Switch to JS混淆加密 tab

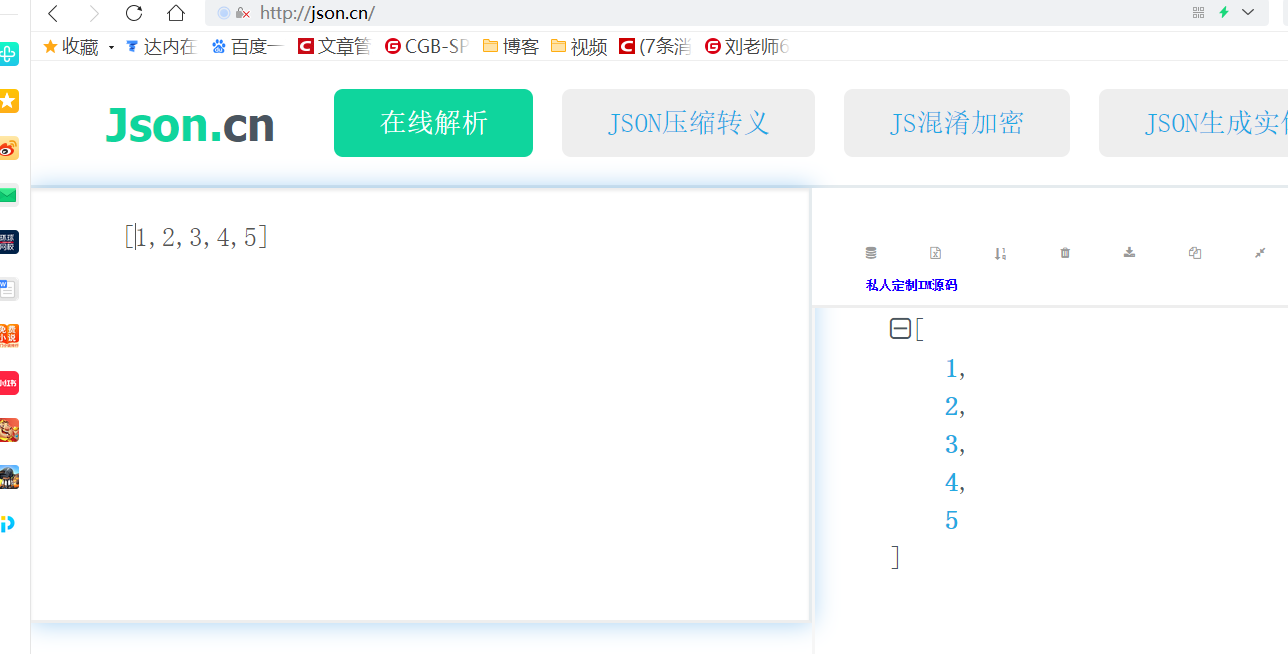957,123
